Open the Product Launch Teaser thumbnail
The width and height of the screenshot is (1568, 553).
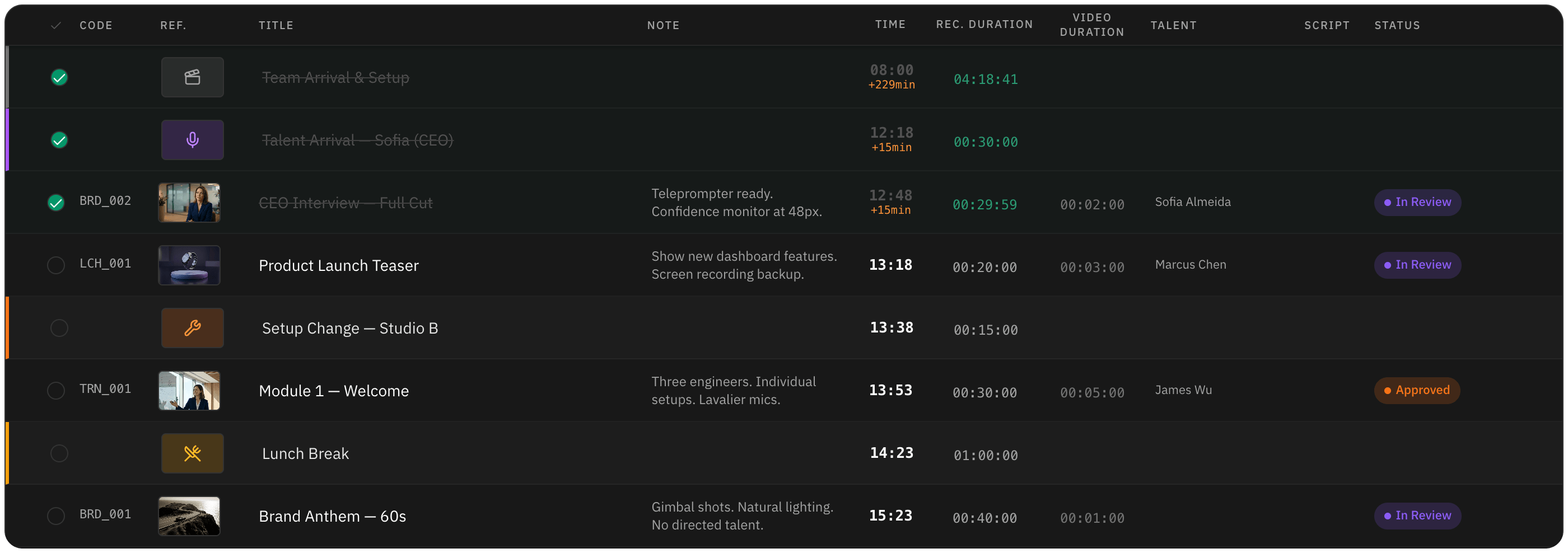click(189, 265)
